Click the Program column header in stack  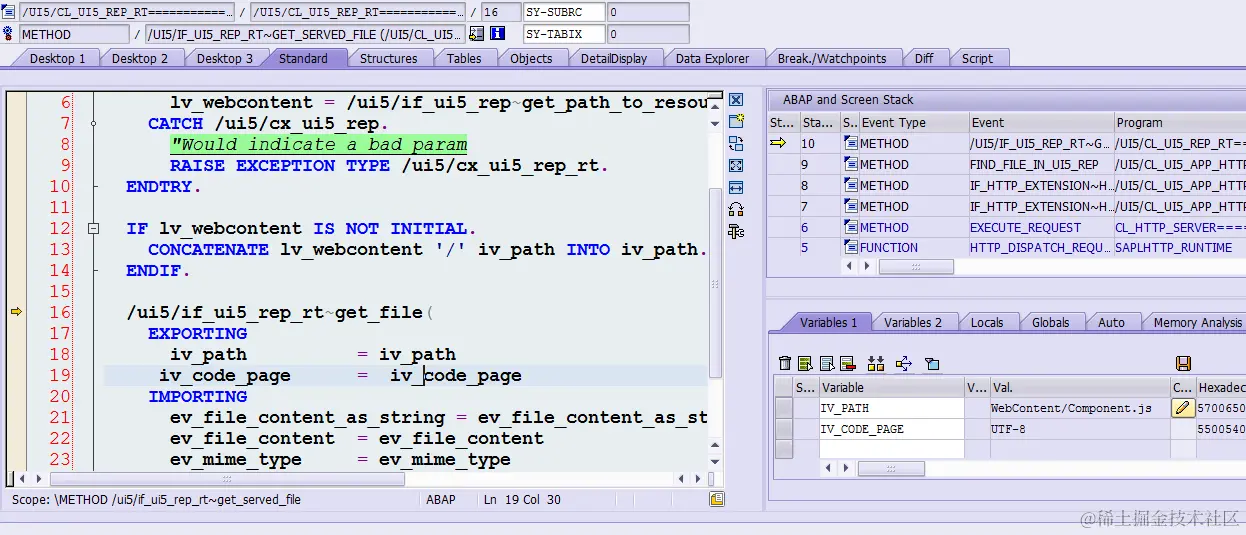tap(1180, 122)
